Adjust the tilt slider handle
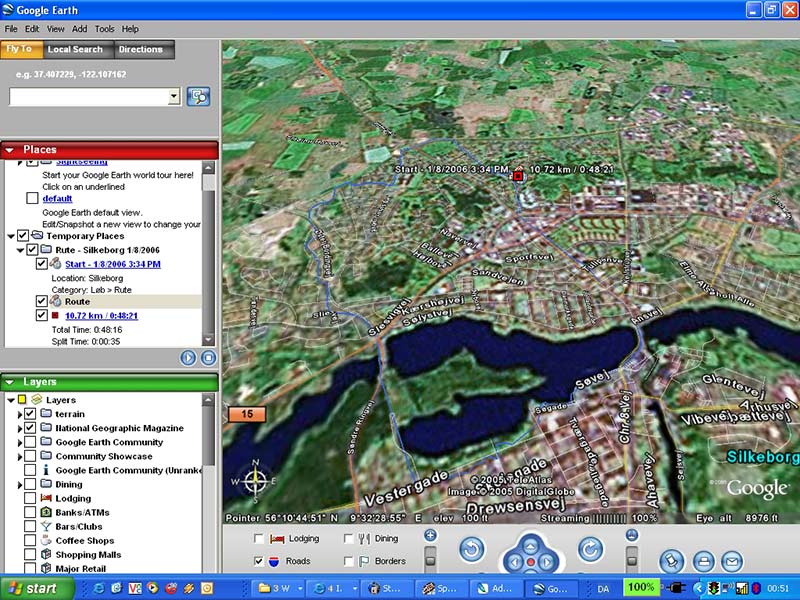800x600 pixels. tap(632, 560)
